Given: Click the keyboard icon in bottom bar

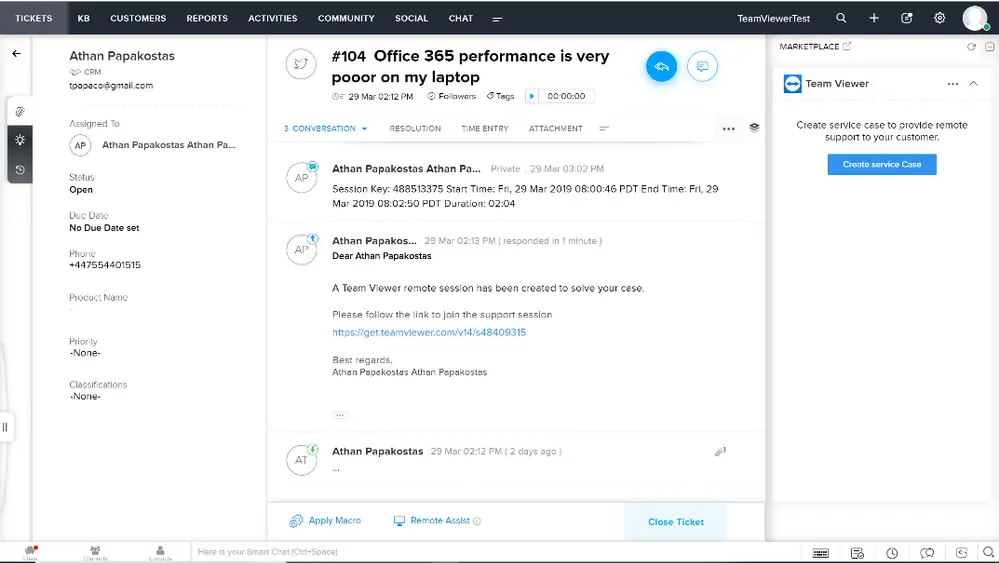Looking at the screenshot, I should [821, 553].
